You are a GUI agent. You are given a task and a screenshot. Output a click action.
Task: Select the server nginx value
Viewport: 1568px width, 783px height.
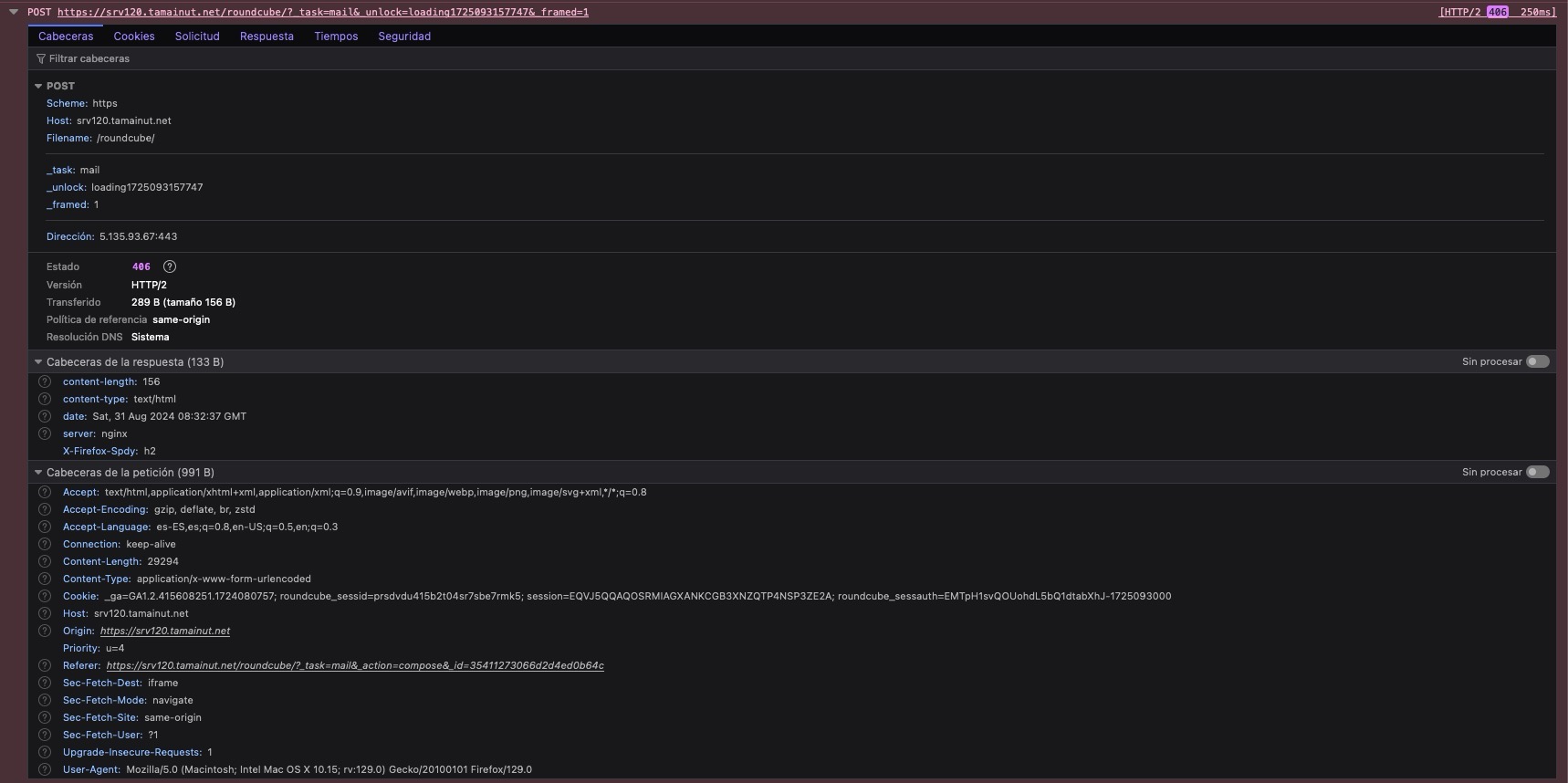tap(114, 433)
